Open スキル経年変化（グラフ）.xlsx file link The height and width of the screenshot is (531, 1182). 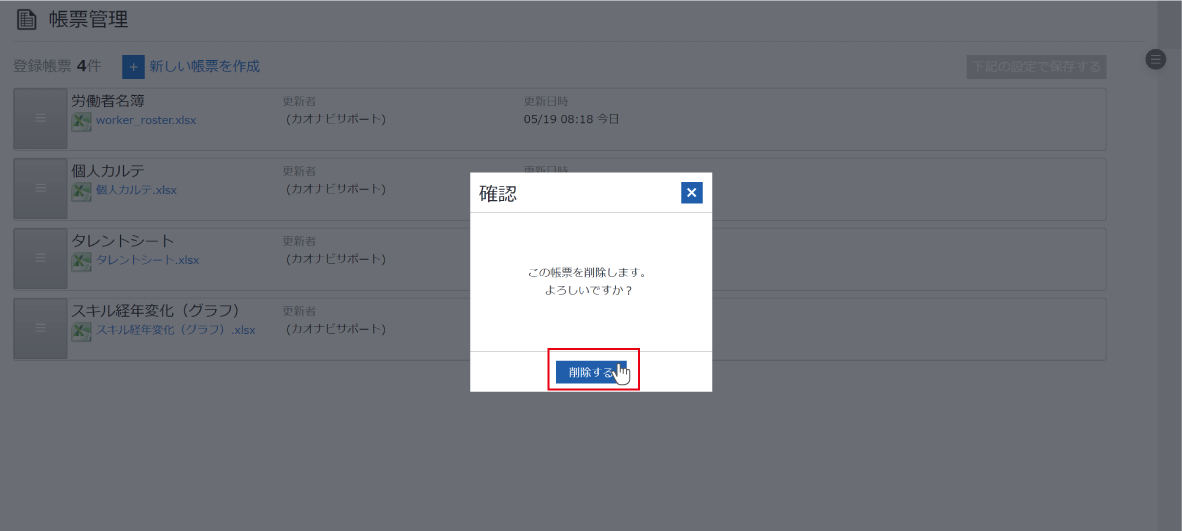coord(175,330)
